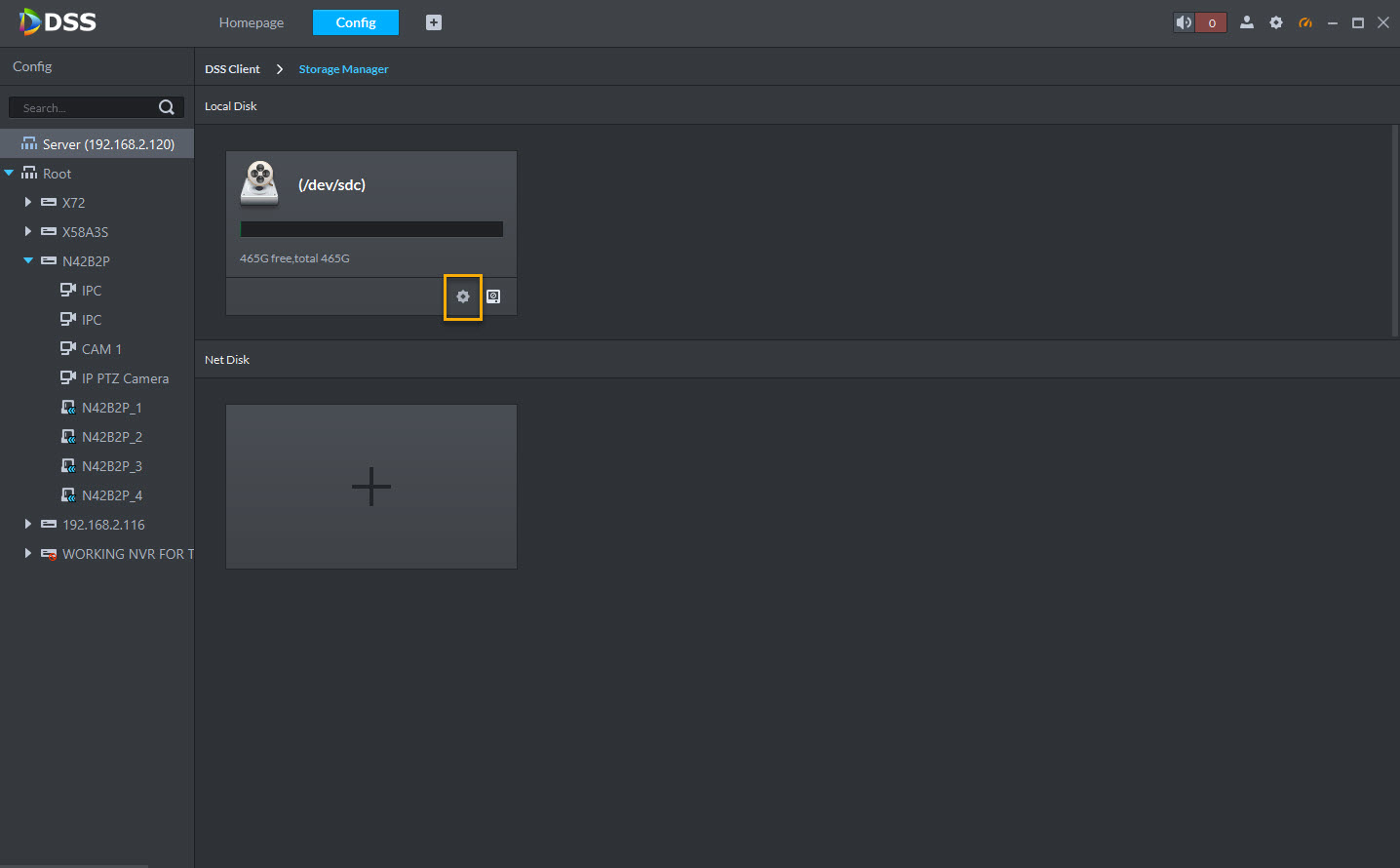Open the user account icon

[1247, 22]
